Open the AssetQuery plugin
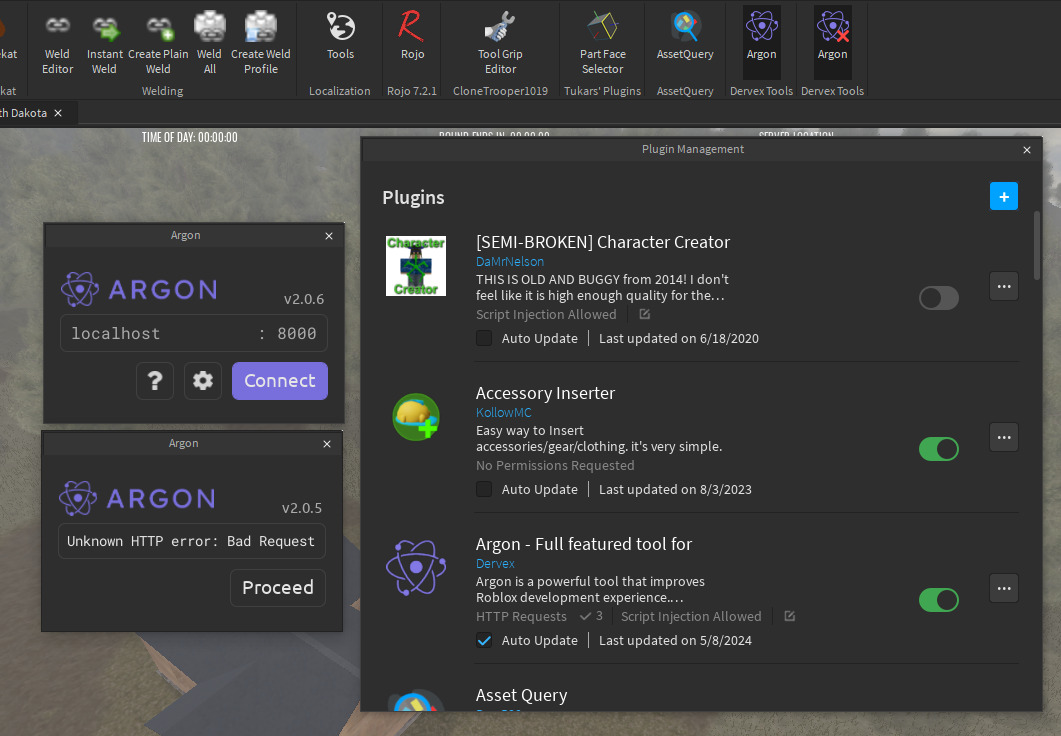1061x736 pixels. [684, 40]
